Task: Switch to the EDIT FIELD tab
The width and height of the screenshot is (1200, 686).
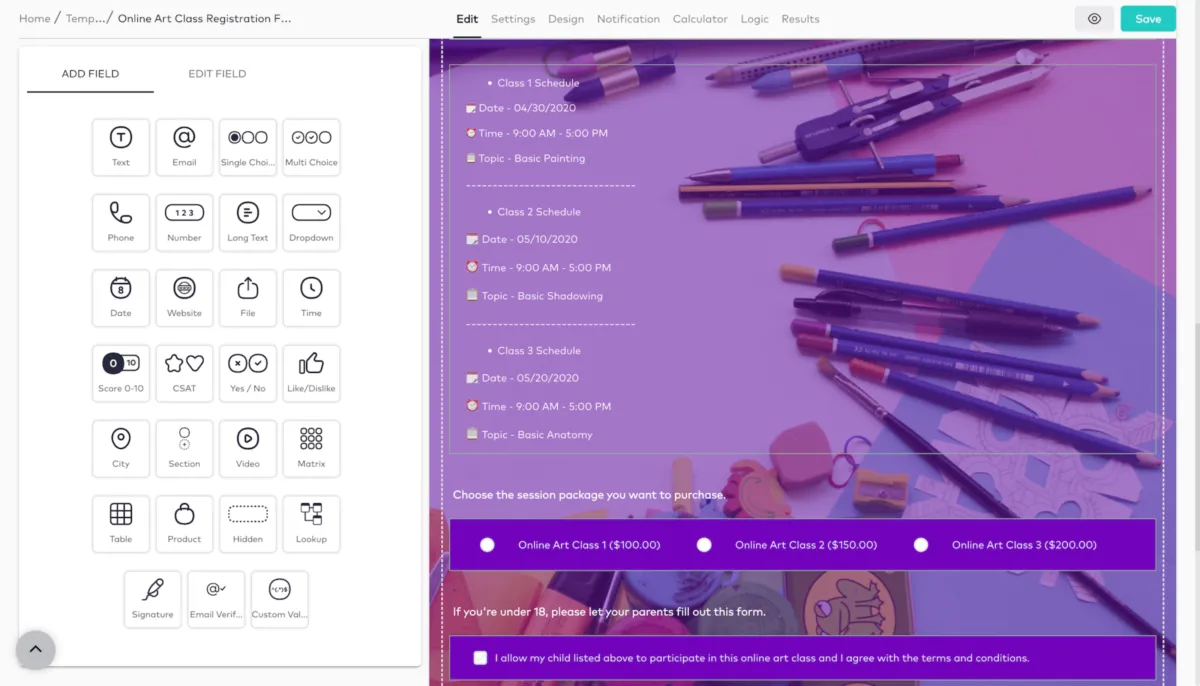Action: pos(217,74)
